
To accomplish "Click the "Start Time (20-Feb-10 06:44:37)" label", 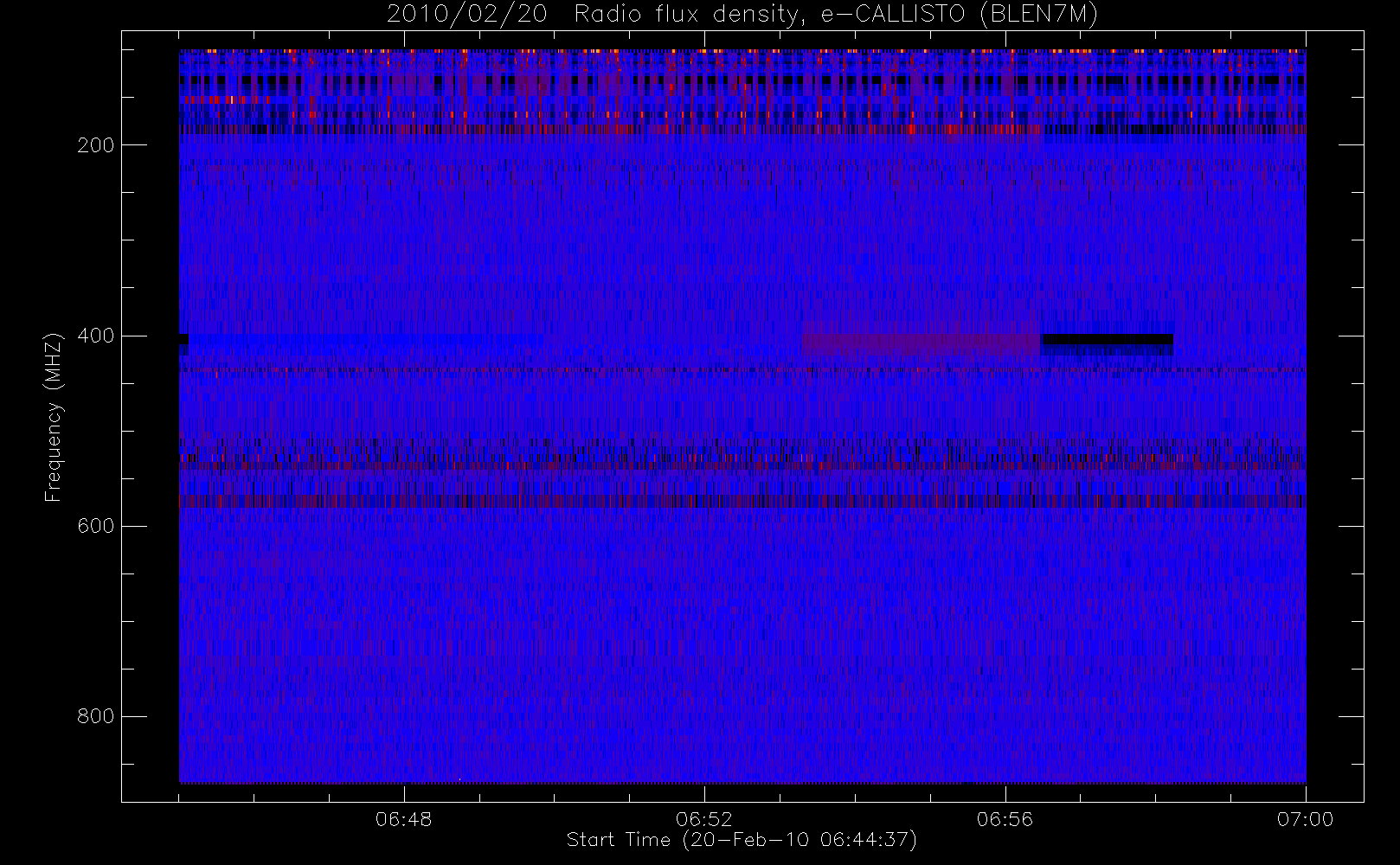I will point(742,840).
